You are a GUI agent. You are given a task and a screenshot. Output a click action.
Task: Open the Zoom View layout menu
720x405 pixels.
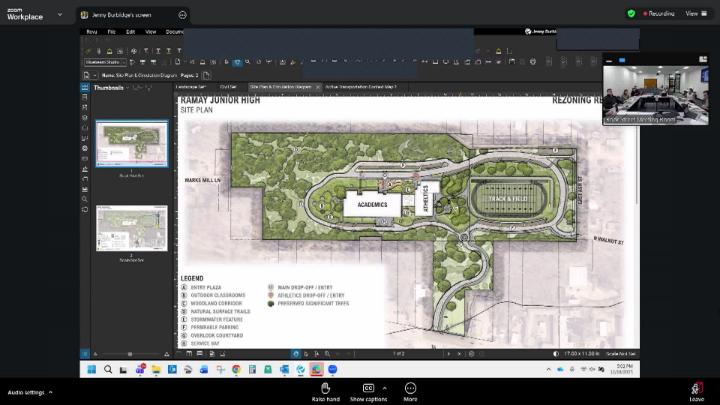(x=691, y=14)
